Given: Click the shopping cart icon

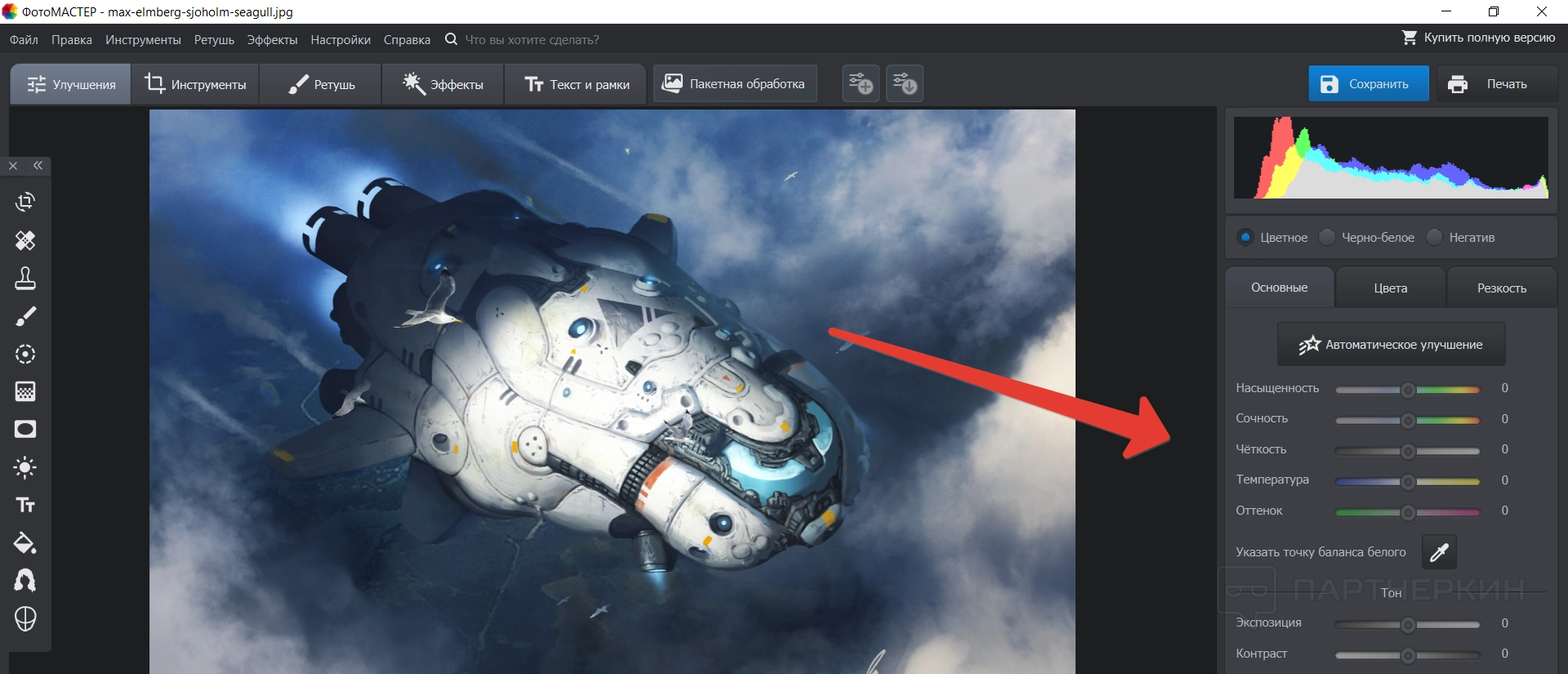Looking at the screenshot, I should (1410, 38).
